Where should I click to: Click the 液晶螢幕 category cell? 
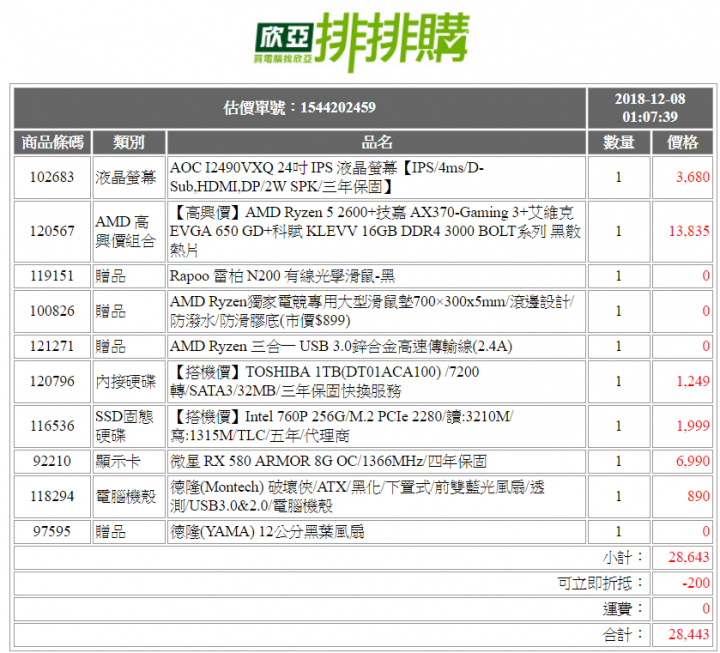129,177
